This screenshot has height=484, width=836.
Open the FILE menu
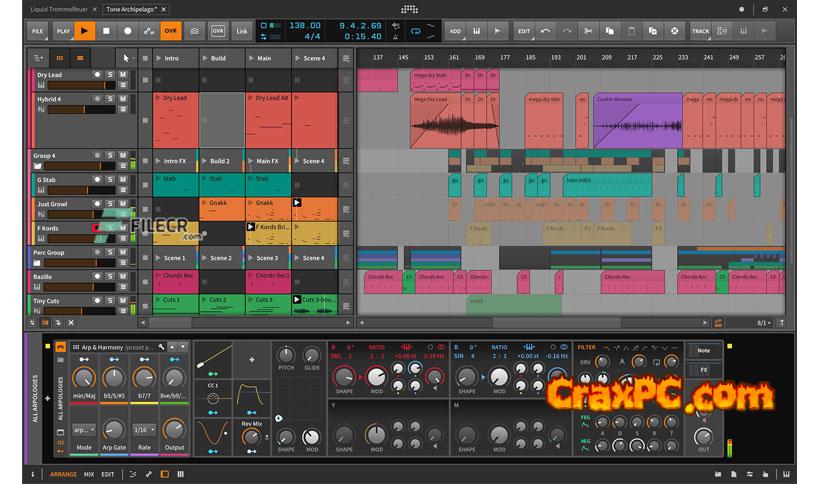click(38, 31)
